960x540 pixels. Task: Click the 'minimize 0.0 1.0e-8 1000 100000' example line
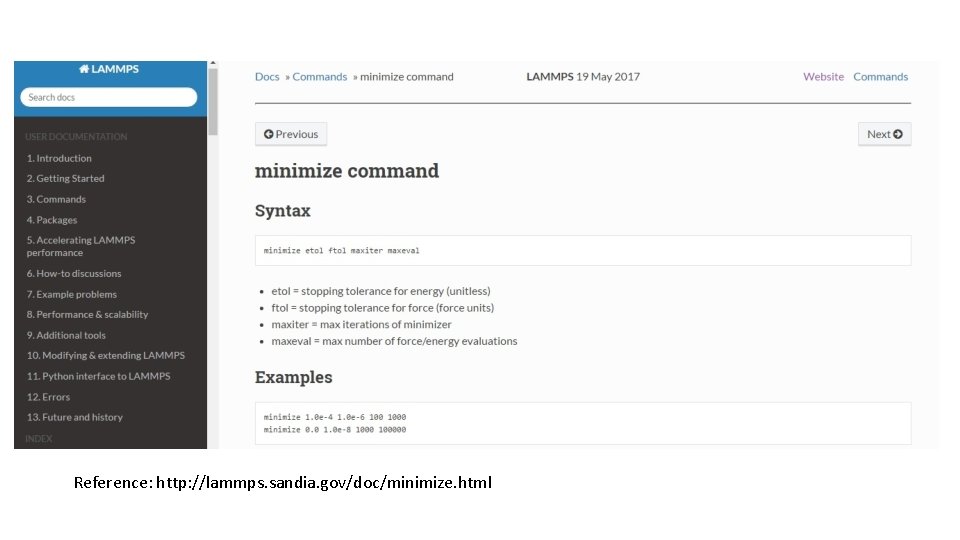point(335,430)
